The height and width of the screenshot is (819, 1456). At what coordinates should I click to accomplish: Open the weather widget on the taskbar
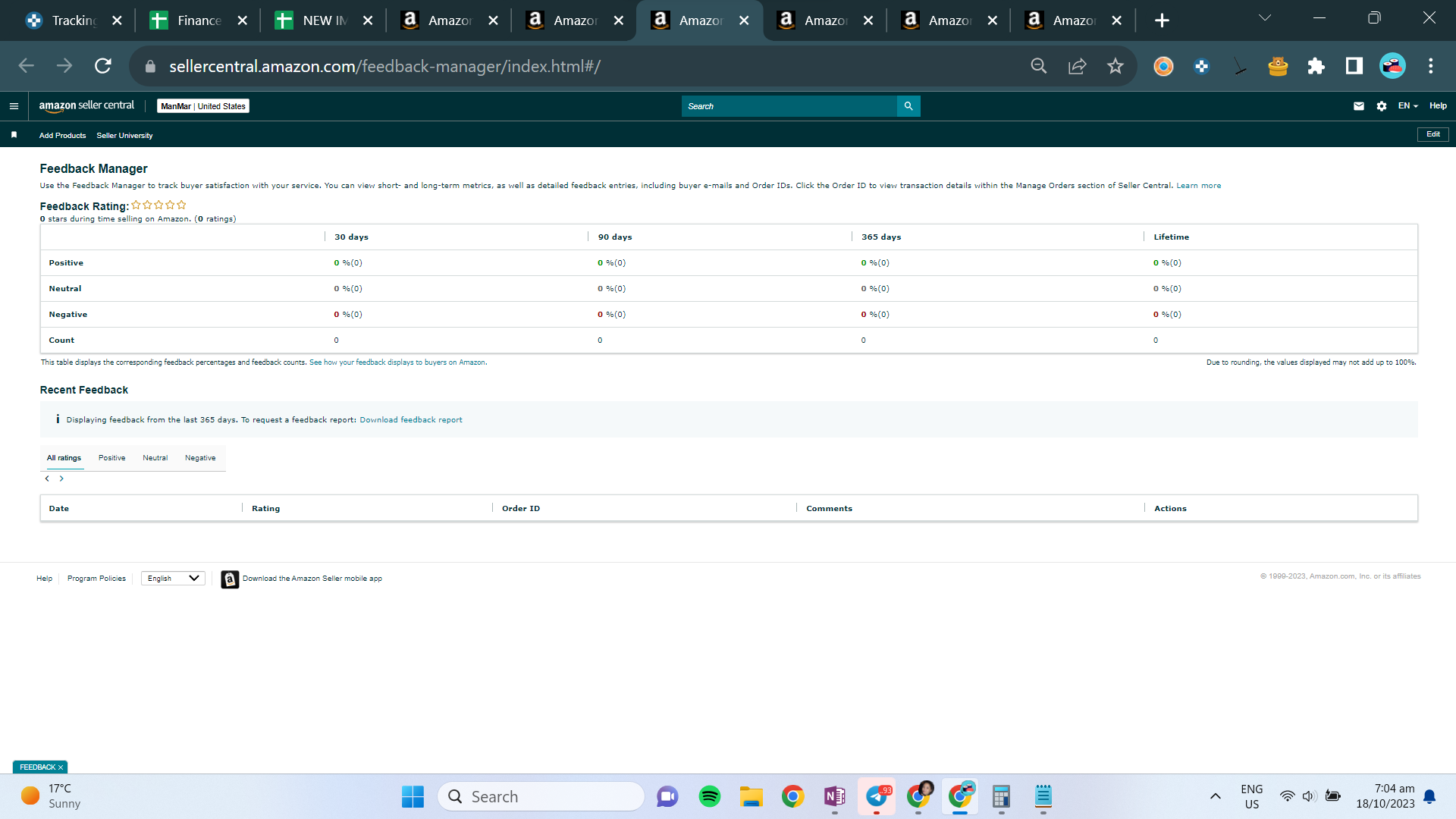pyautogui.click(x=52, y=796)
